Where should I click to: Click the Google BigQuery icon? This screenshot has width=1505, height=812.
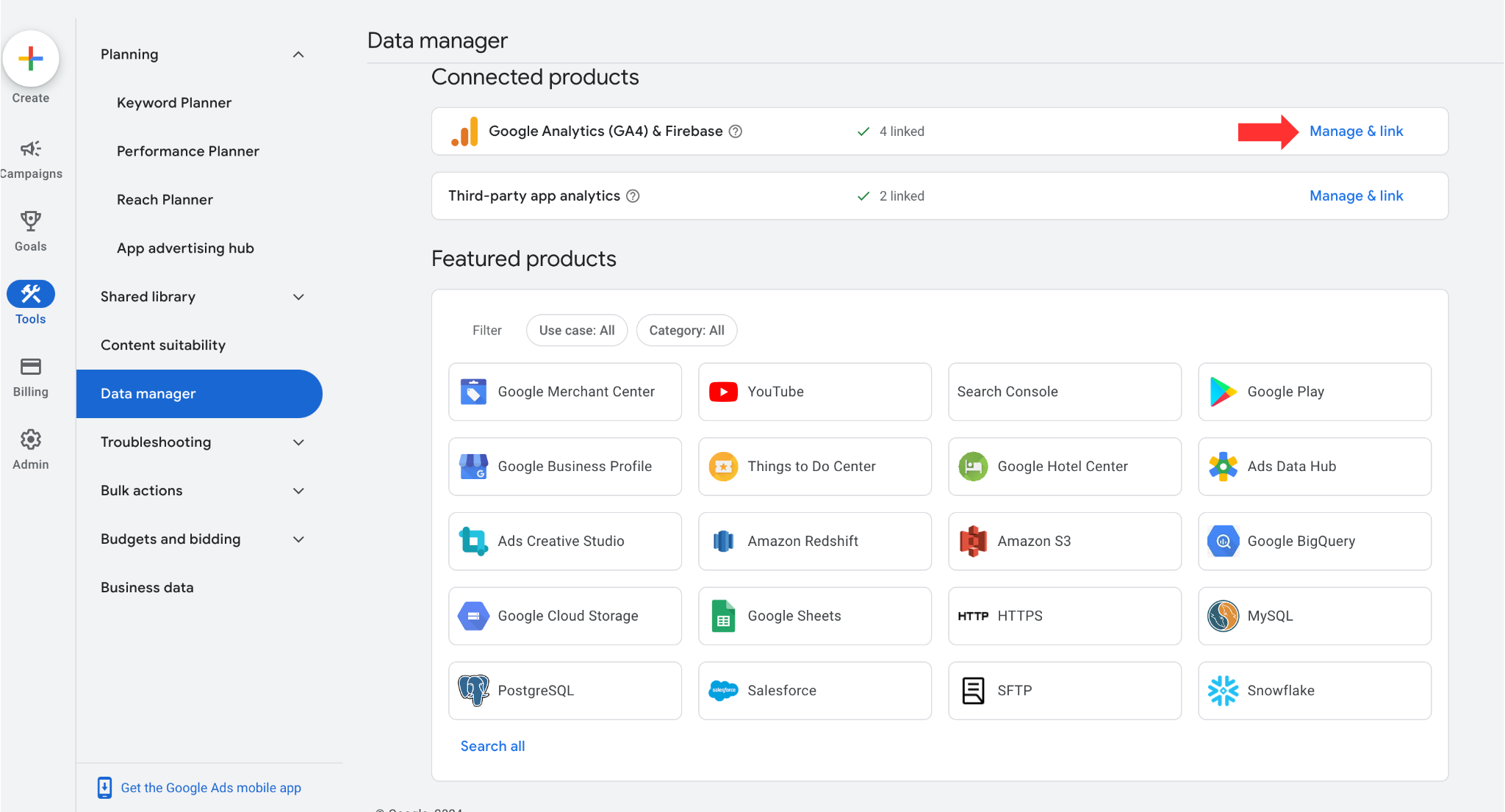[x=1223, y=542]
